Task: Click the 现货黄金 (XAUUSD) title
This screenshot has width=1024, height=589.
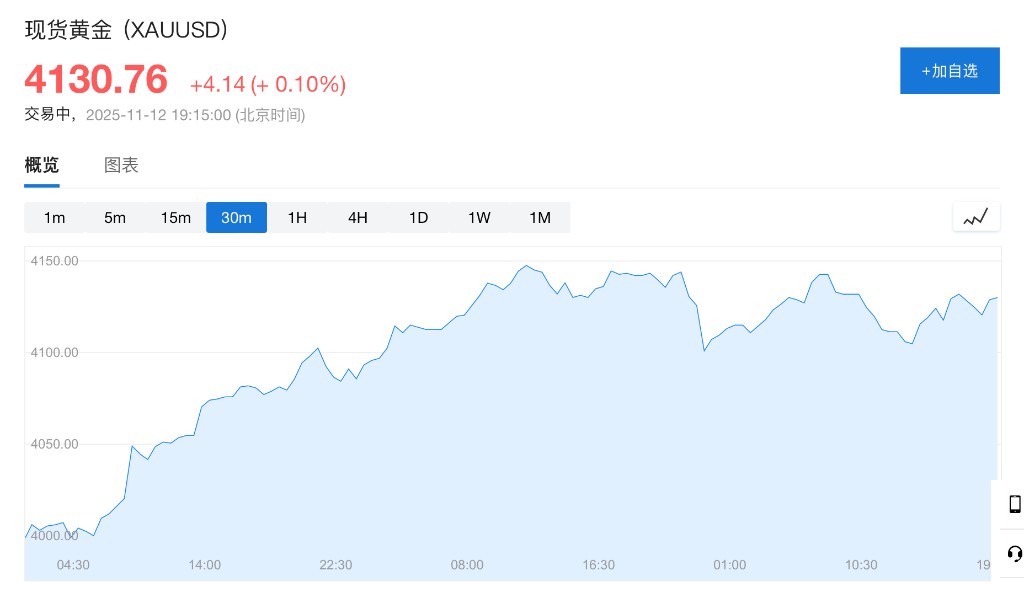Action: (x=127, y=30)
